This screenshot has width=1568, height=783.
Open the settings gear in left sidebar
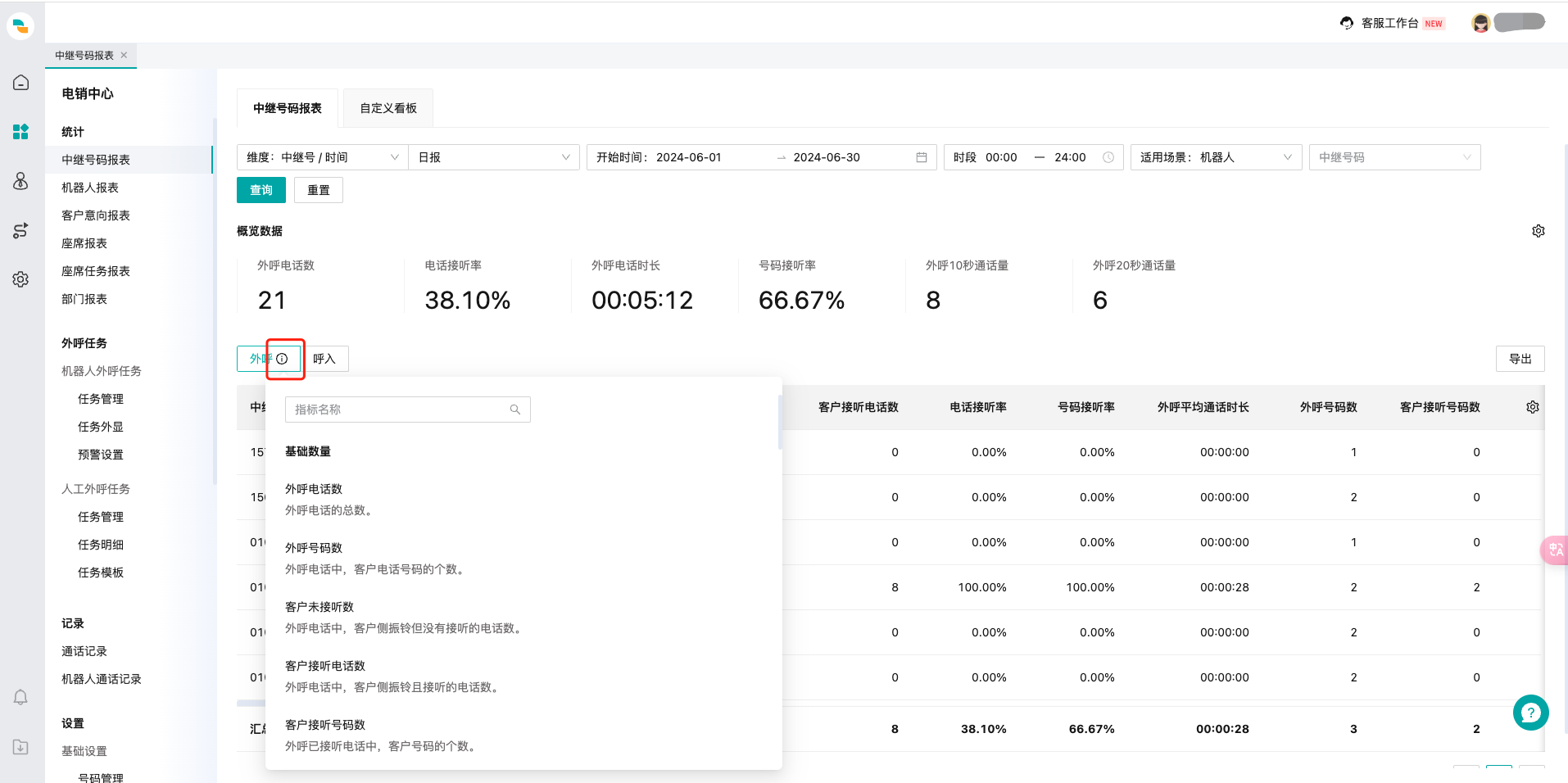click(21, 279)
